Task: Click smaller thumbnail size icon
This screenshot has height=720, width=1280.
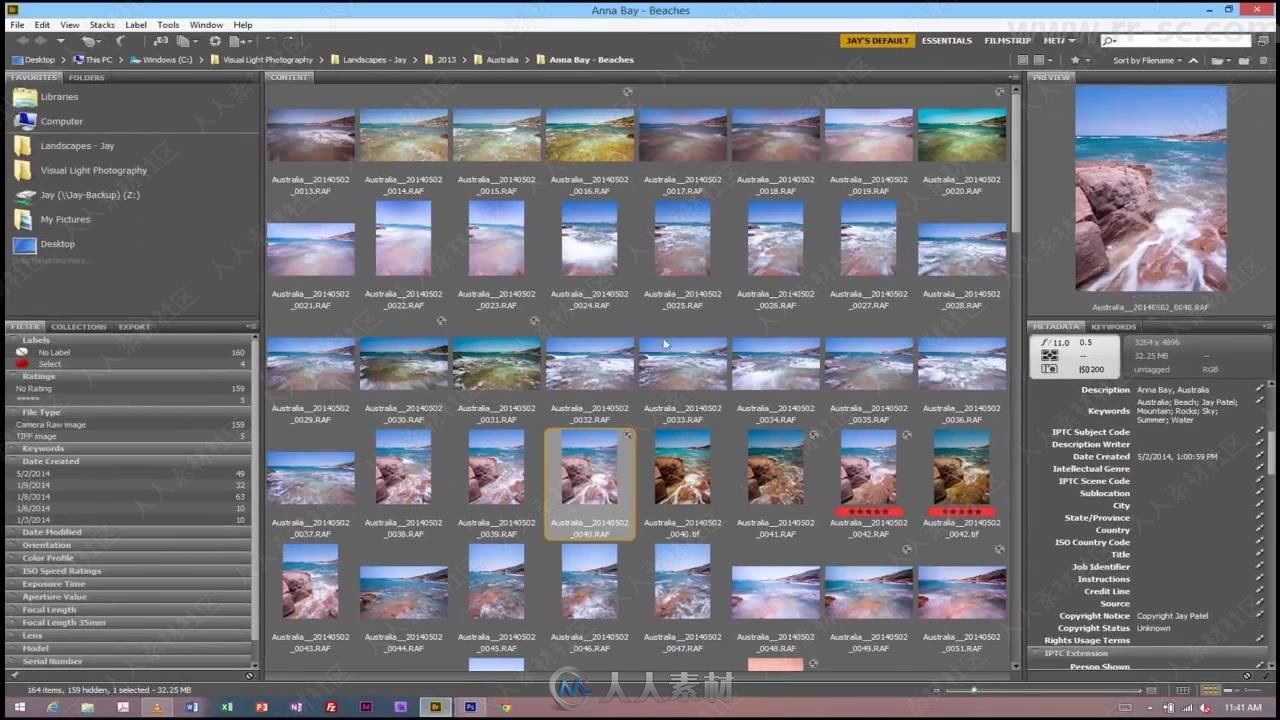Action: coord(937,690)
